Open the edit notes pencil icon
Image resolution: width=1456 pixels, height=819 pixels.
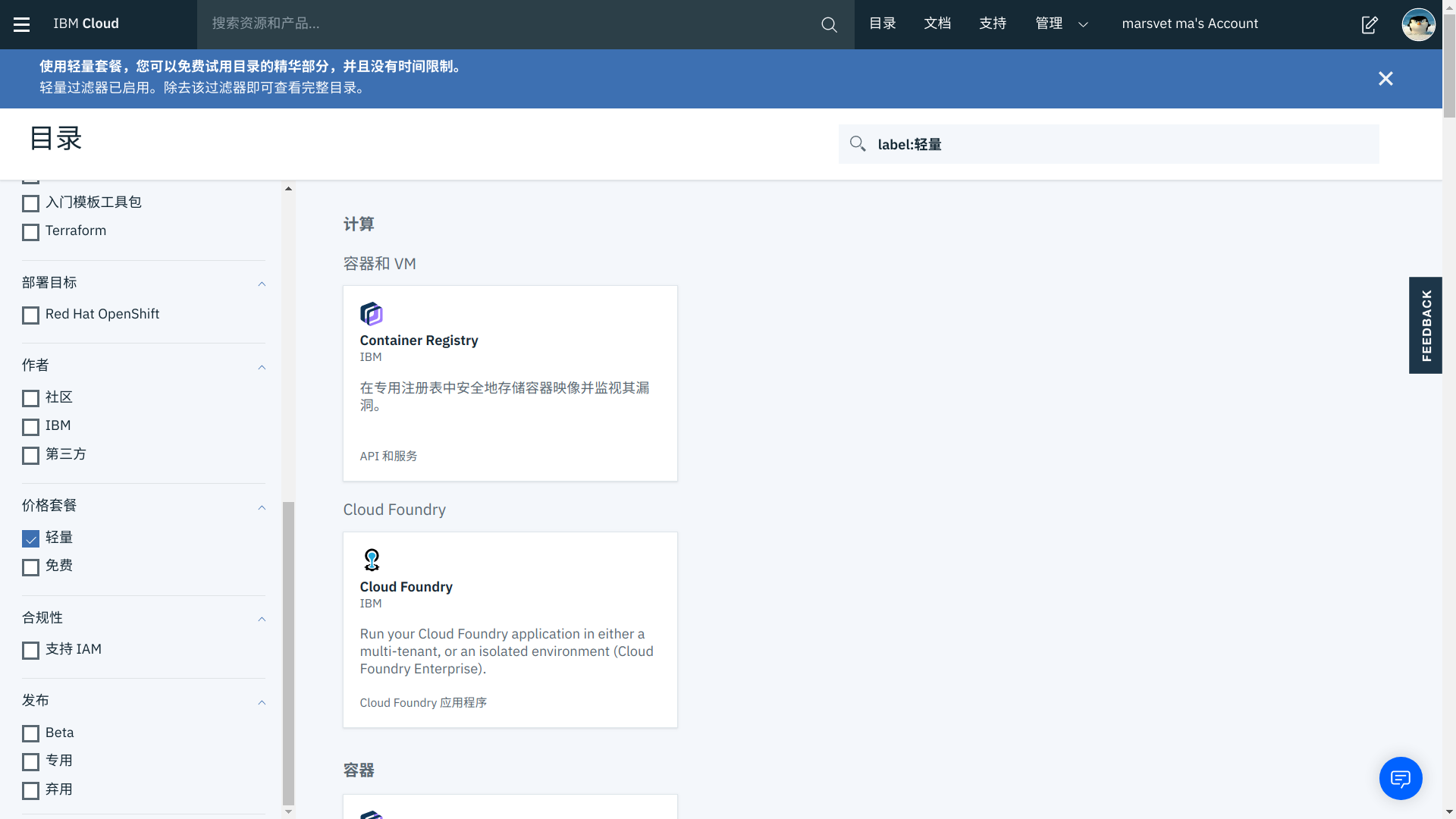tap(1370, 24)
